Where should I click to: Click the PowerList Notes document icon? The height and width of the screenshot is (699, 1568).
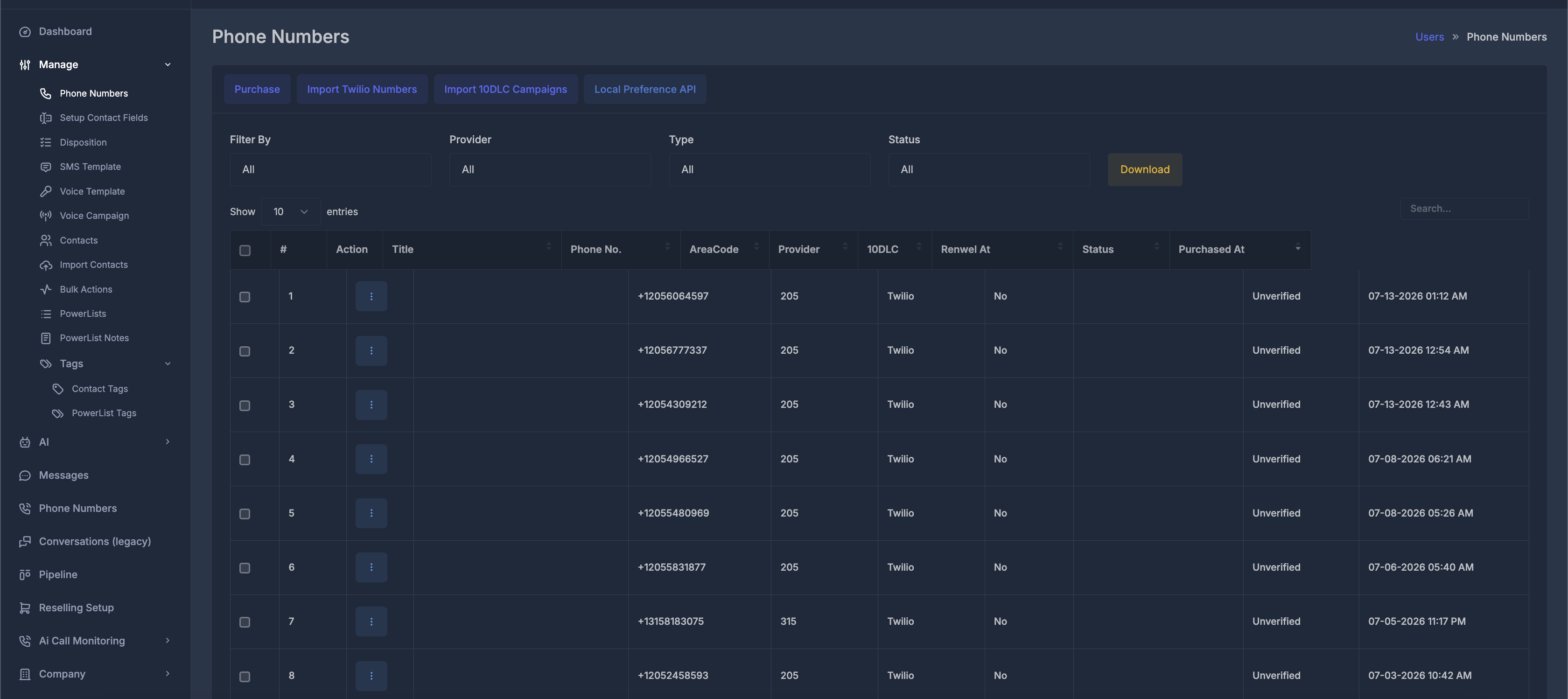(46, 338)
